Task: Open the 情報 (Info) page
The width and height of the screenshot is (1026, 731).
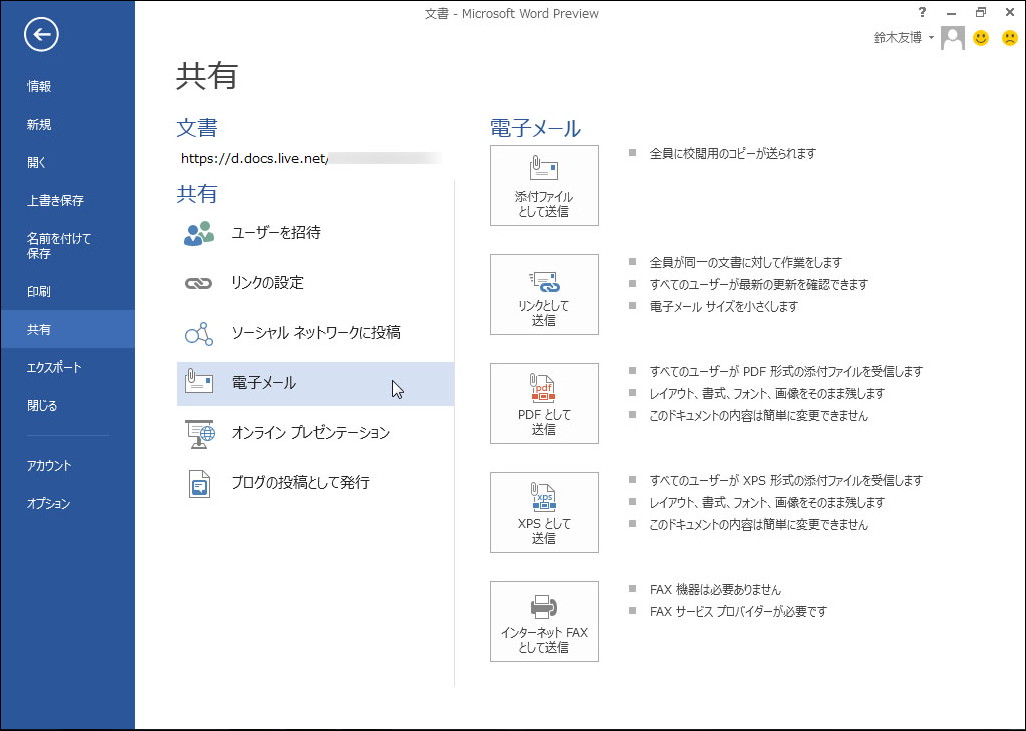Action: [39, 86]
